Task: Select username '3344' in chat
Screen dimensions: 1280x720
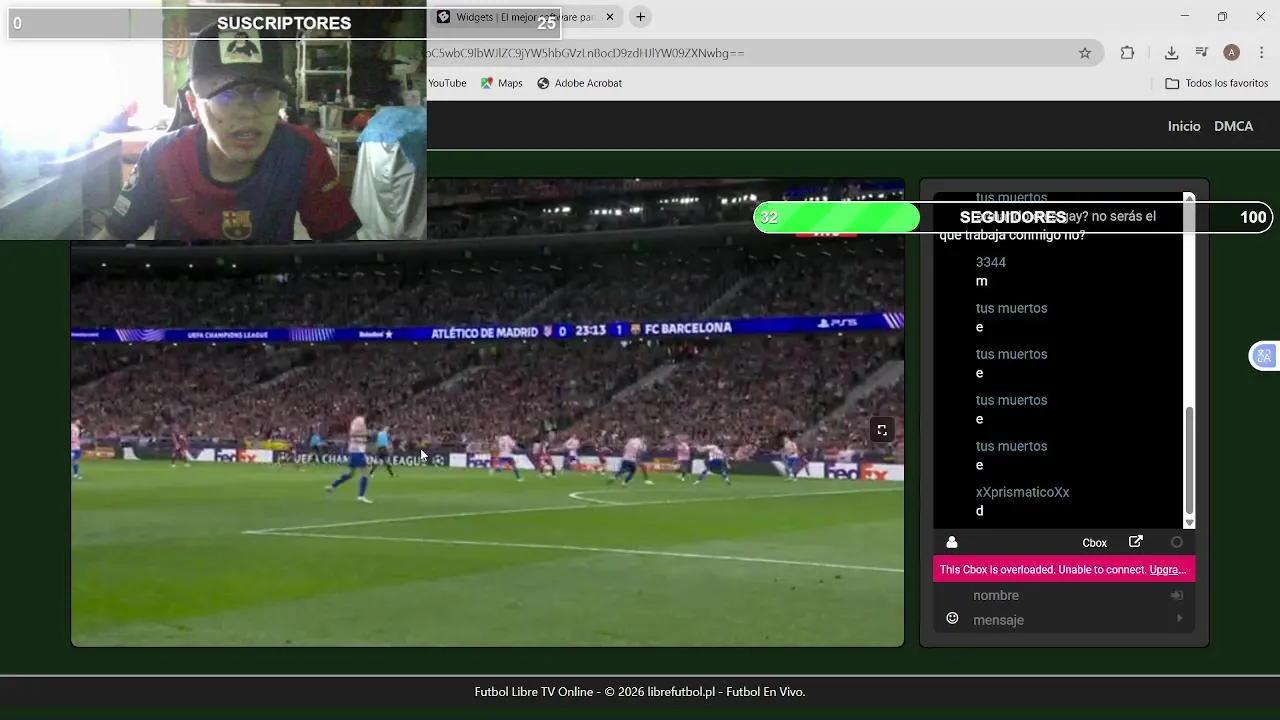Action: pos(991,262)
